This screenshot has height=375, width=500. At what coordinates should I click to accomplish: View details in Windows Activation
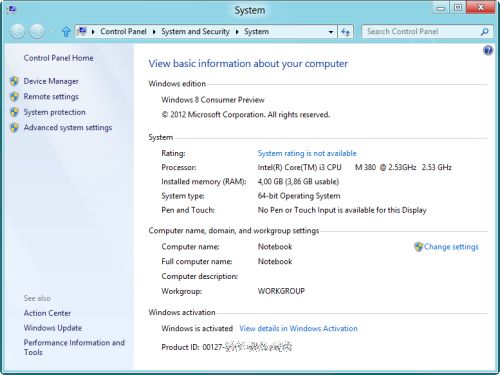click(298, 328)
